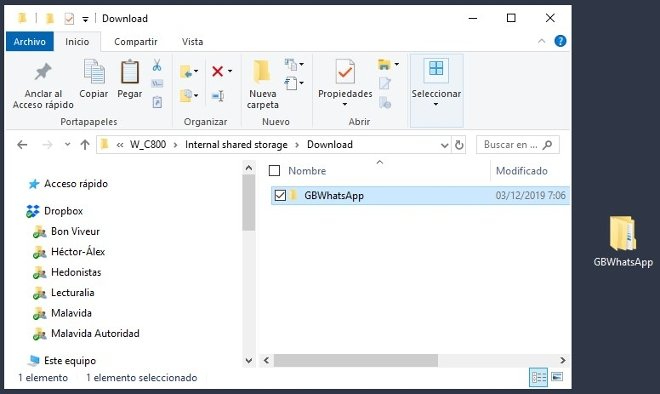Open the Lecturalia folder in sidebar
Screen dimensions: 660x394
pos(72,293)
